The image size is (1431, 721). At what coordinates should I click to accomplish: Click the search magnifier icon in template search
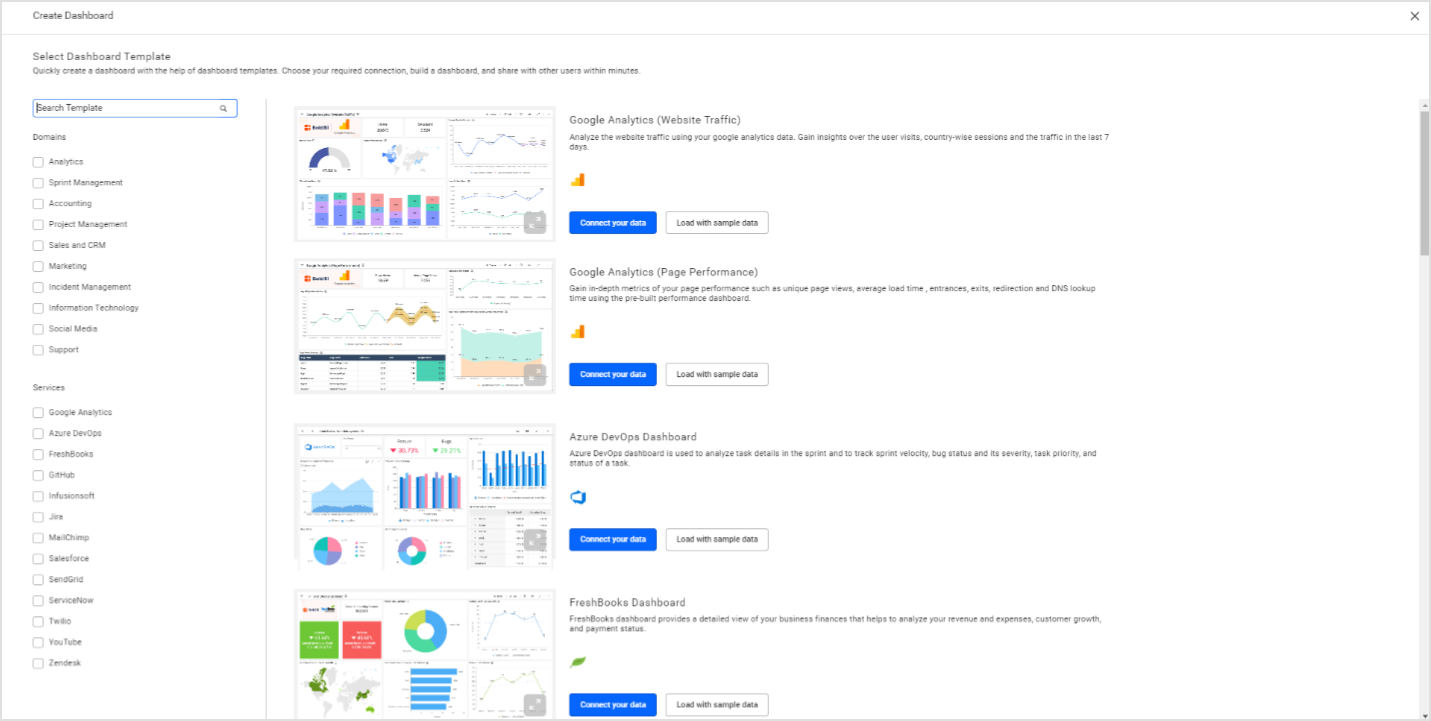coord(223,108)
